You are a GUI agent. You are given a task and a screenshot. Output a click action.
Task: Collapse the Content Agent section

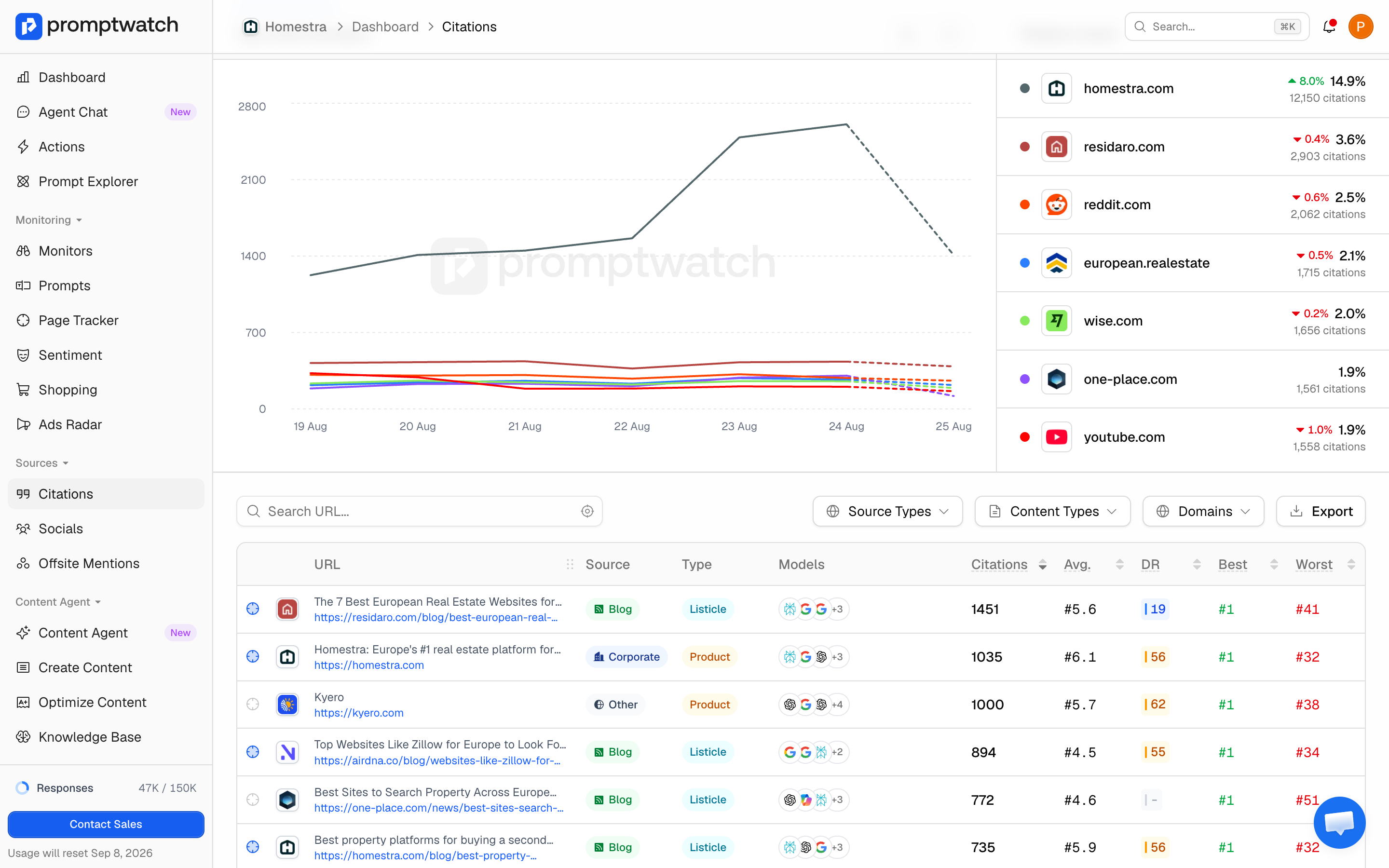pyautogui.click(x=58, y=602)
